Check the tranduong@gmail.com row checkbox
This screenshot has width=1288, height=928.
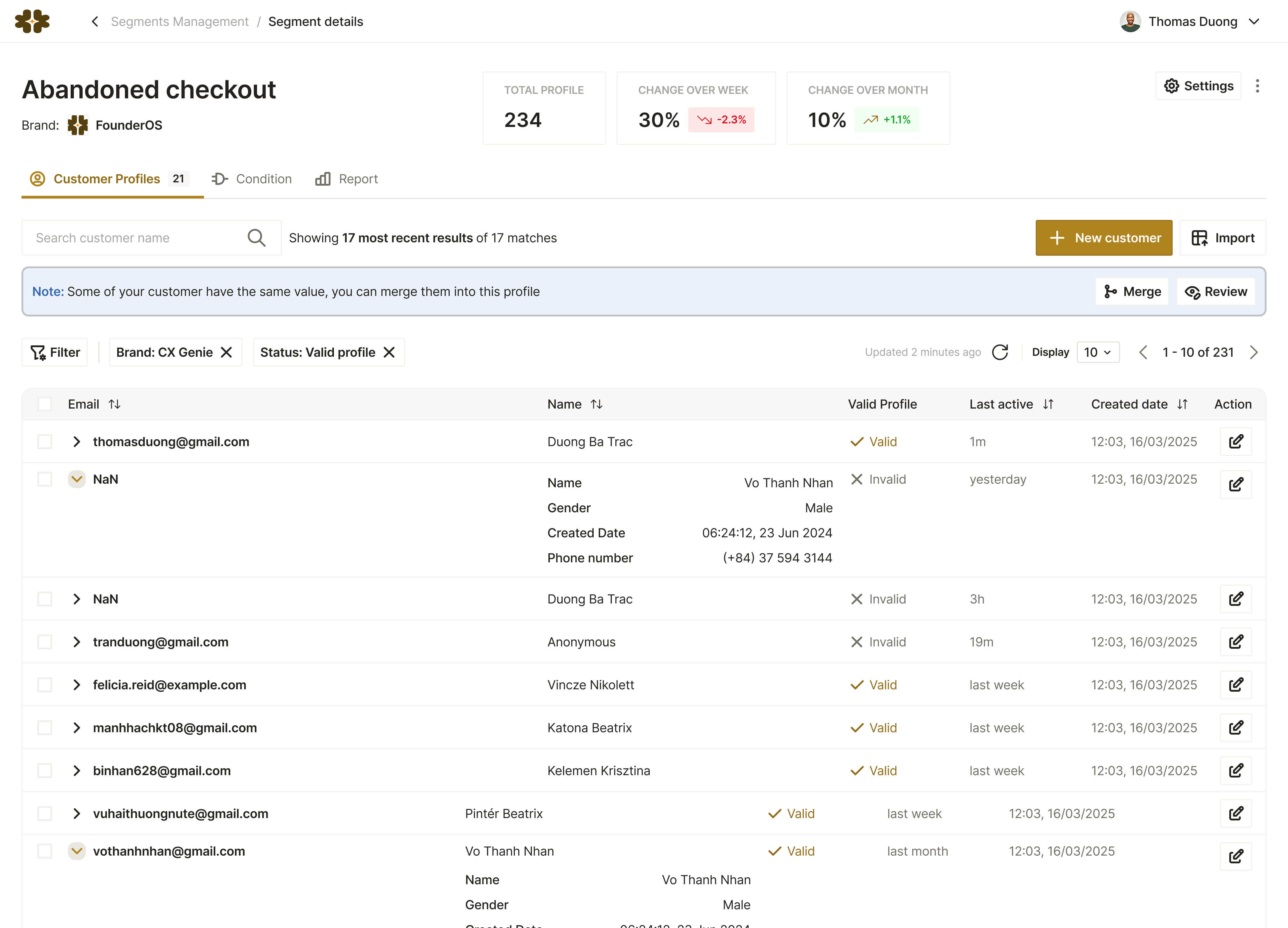point(44,642)
